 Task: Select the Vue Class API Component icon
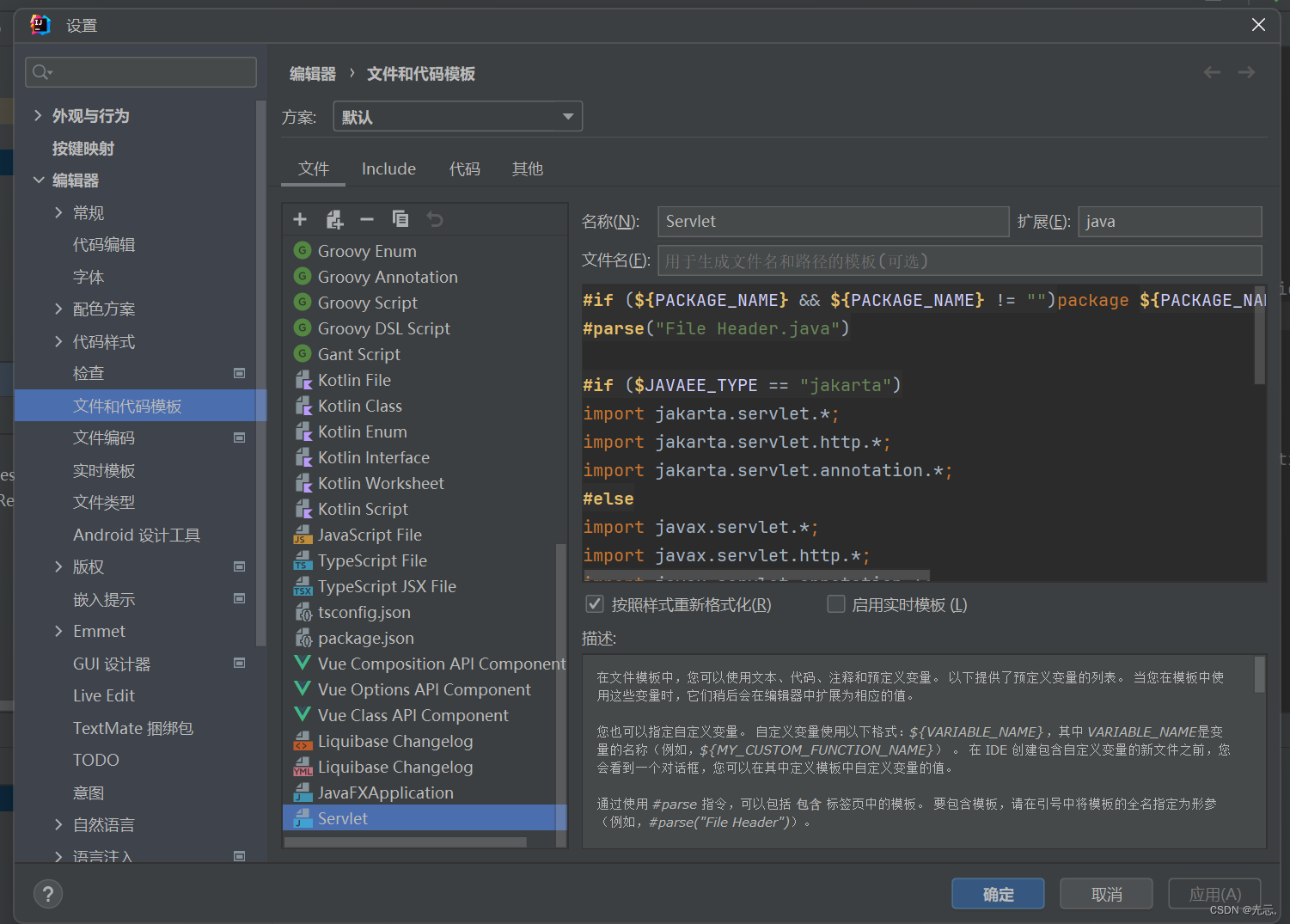coord(303,714)
